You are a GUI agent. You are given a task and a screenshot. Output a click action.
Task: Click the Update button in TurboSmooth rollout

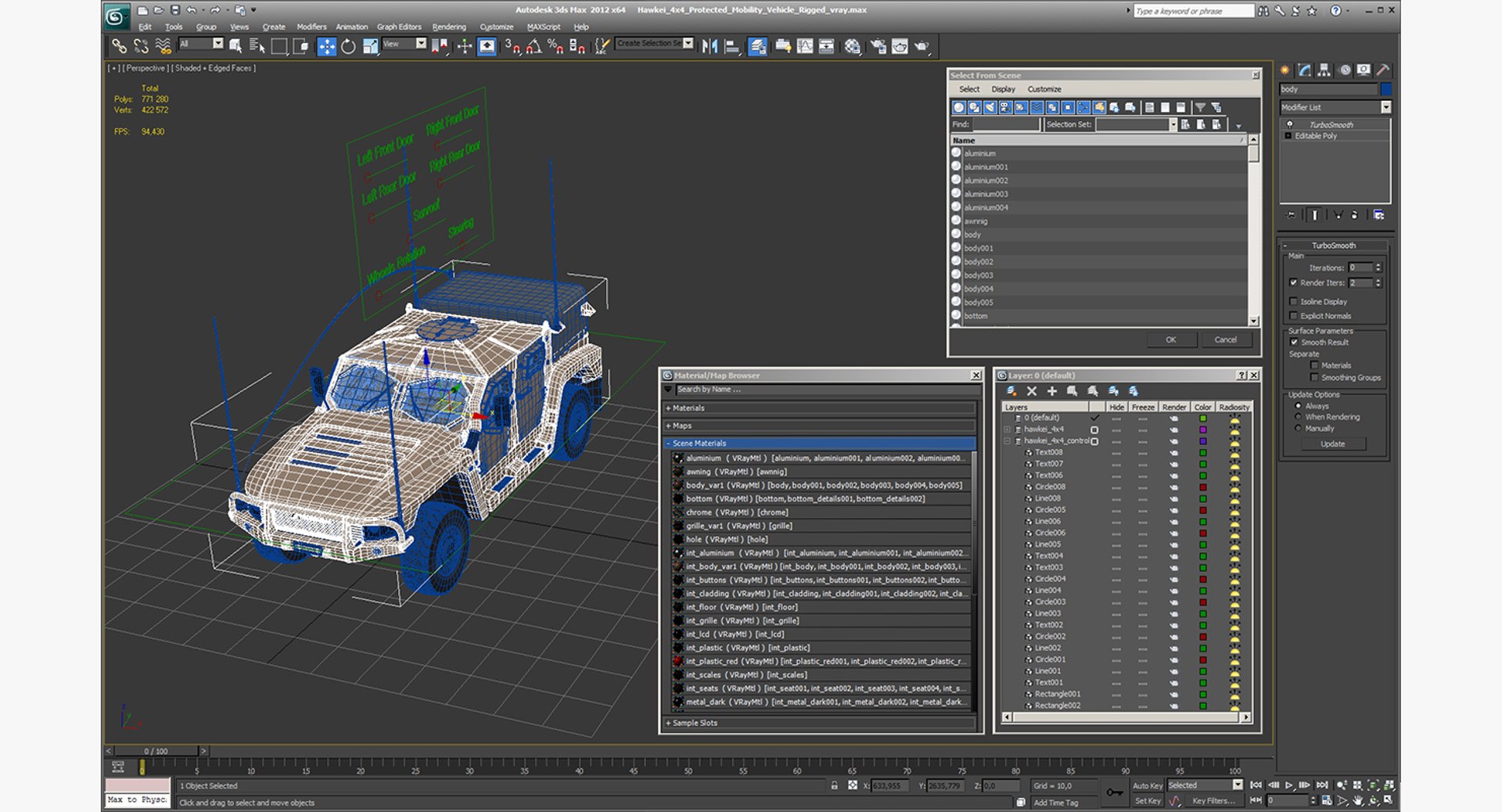[1333, 444]
